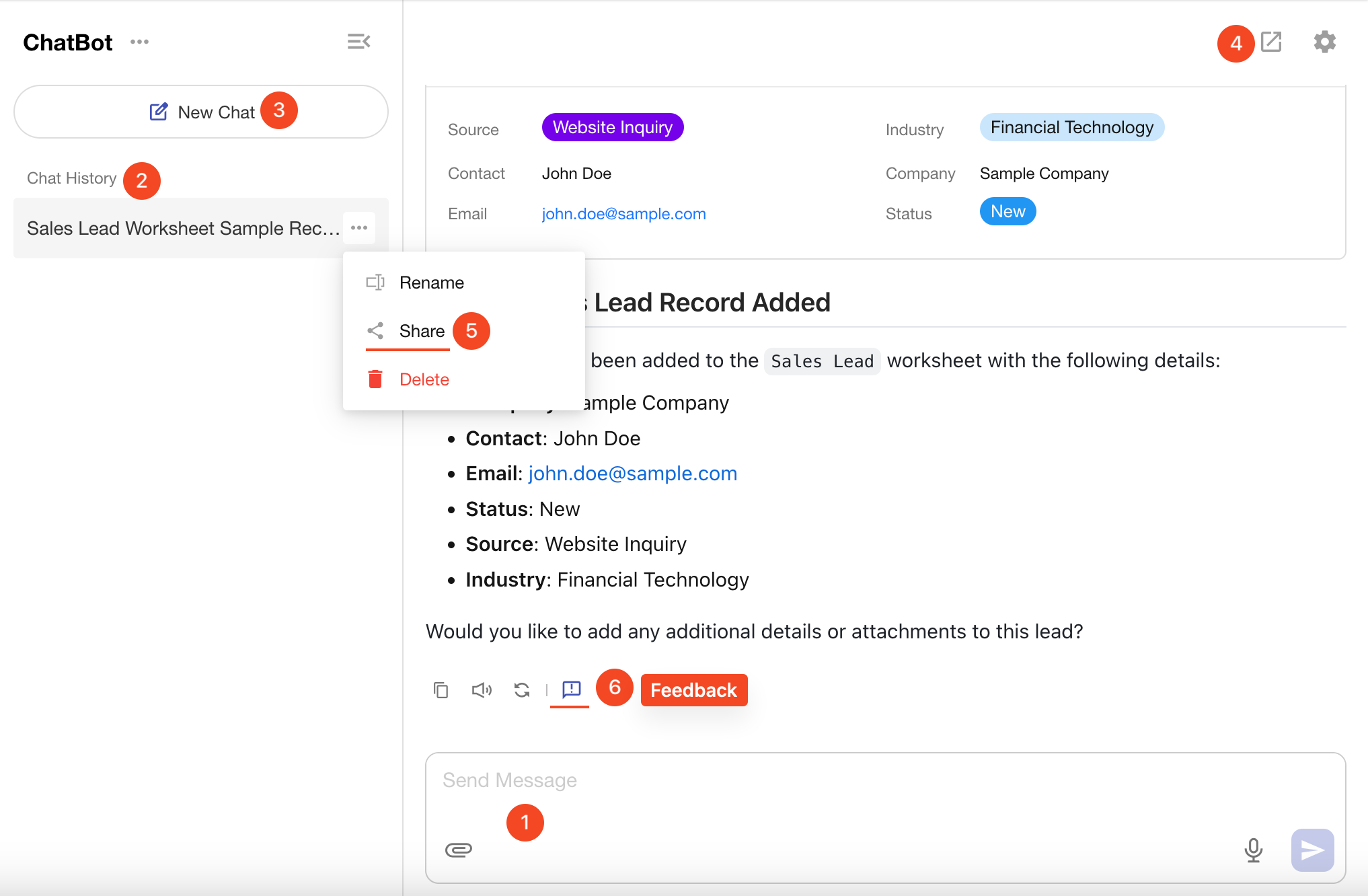Click the attachment paperclip icon
1368x896 pixels.
(459, 850)
